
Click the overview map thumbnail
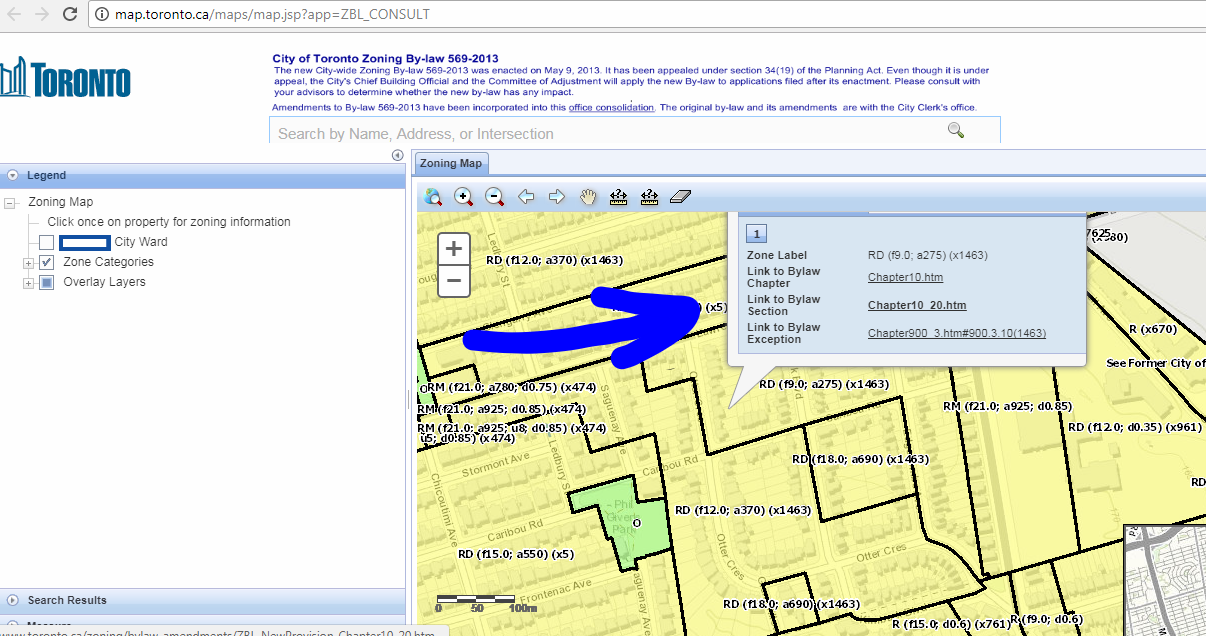tap(1164, 580)
